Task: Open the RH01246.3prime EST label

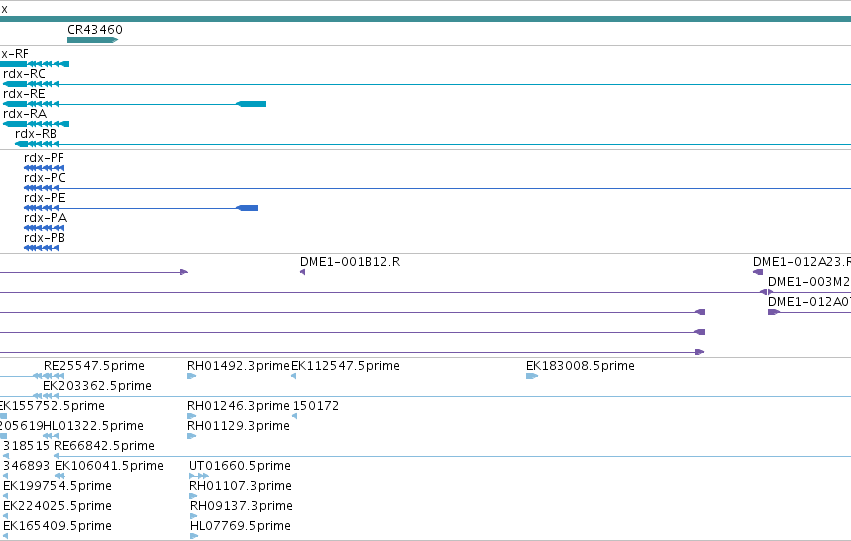Action: coord(238,406)
